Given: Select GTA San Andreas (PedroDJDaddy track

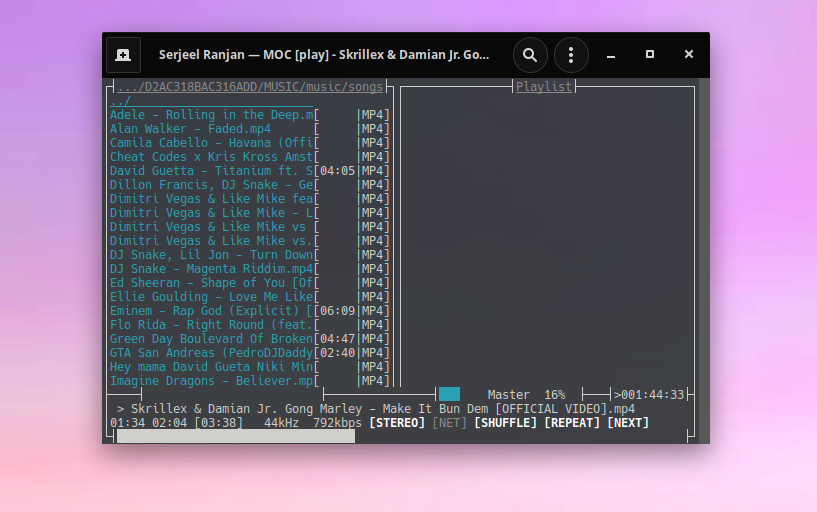Looking at the screenshot, I should [212, 353].
